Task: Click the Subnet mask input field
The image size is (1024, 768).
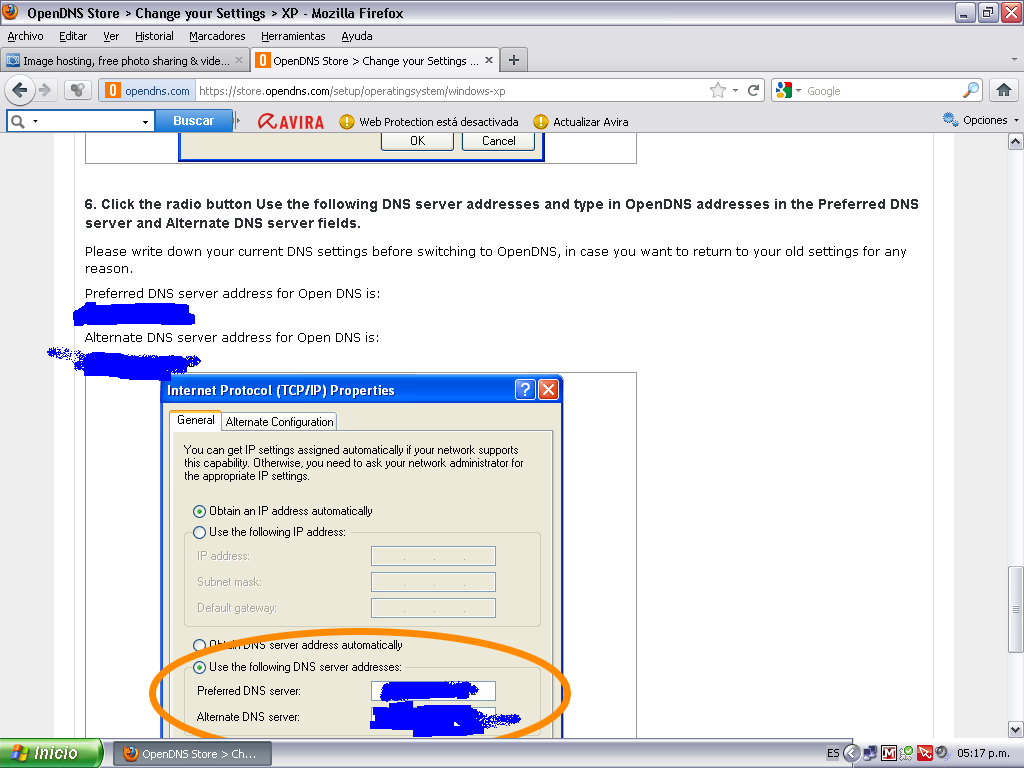Action: coord(433,582)
